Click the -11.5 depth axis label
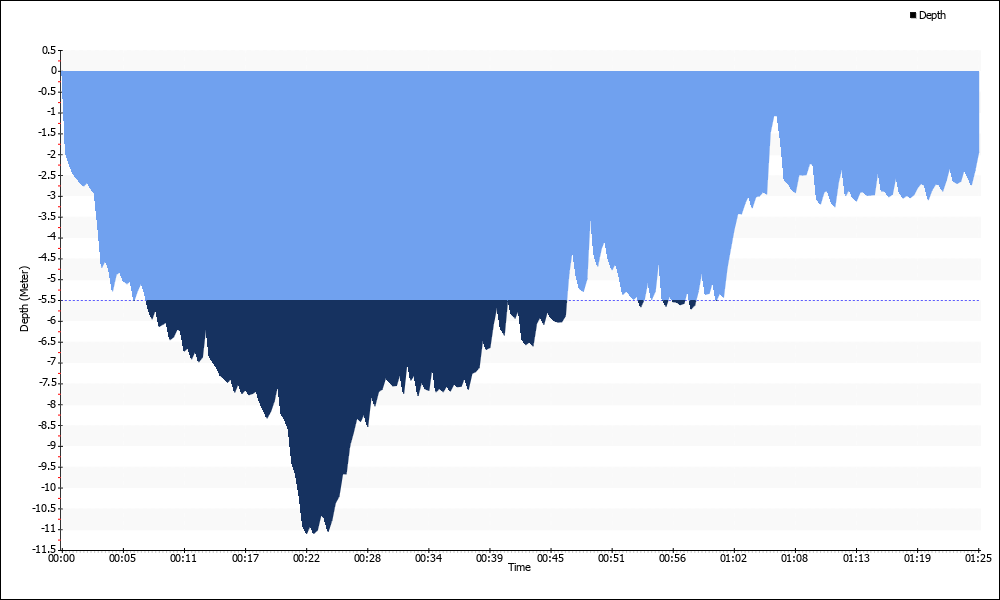 pyautogui.click(x=45, y=548)
